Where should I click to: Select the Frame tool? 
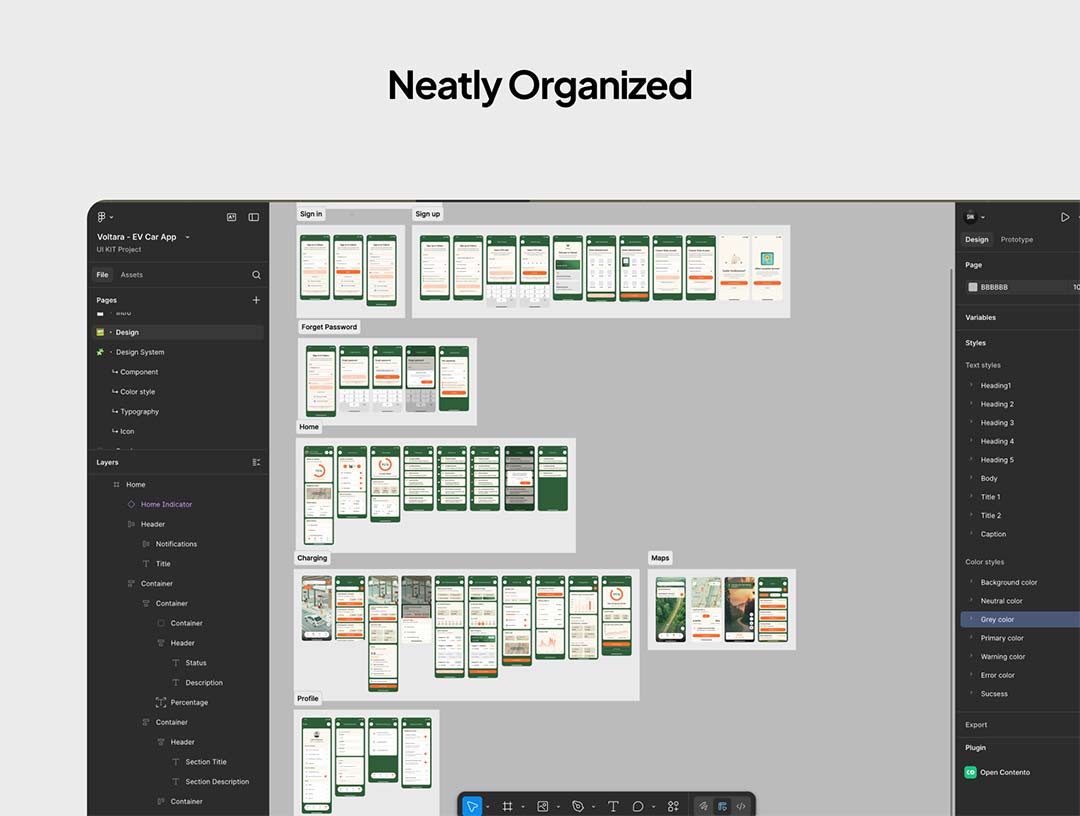[x=507, y=806]
